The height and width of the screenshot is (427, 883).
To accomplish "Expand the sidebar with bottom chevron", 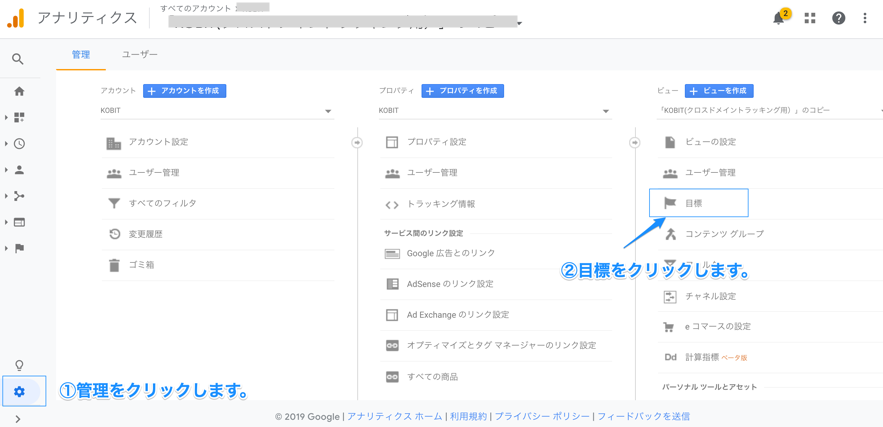I will (18, 419).
